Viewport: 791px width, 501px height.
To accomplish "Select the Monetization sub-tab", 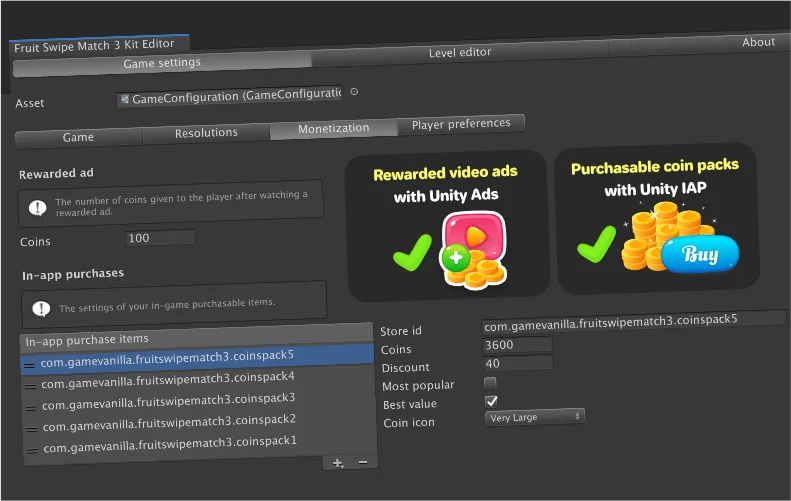I will point(333,129).
